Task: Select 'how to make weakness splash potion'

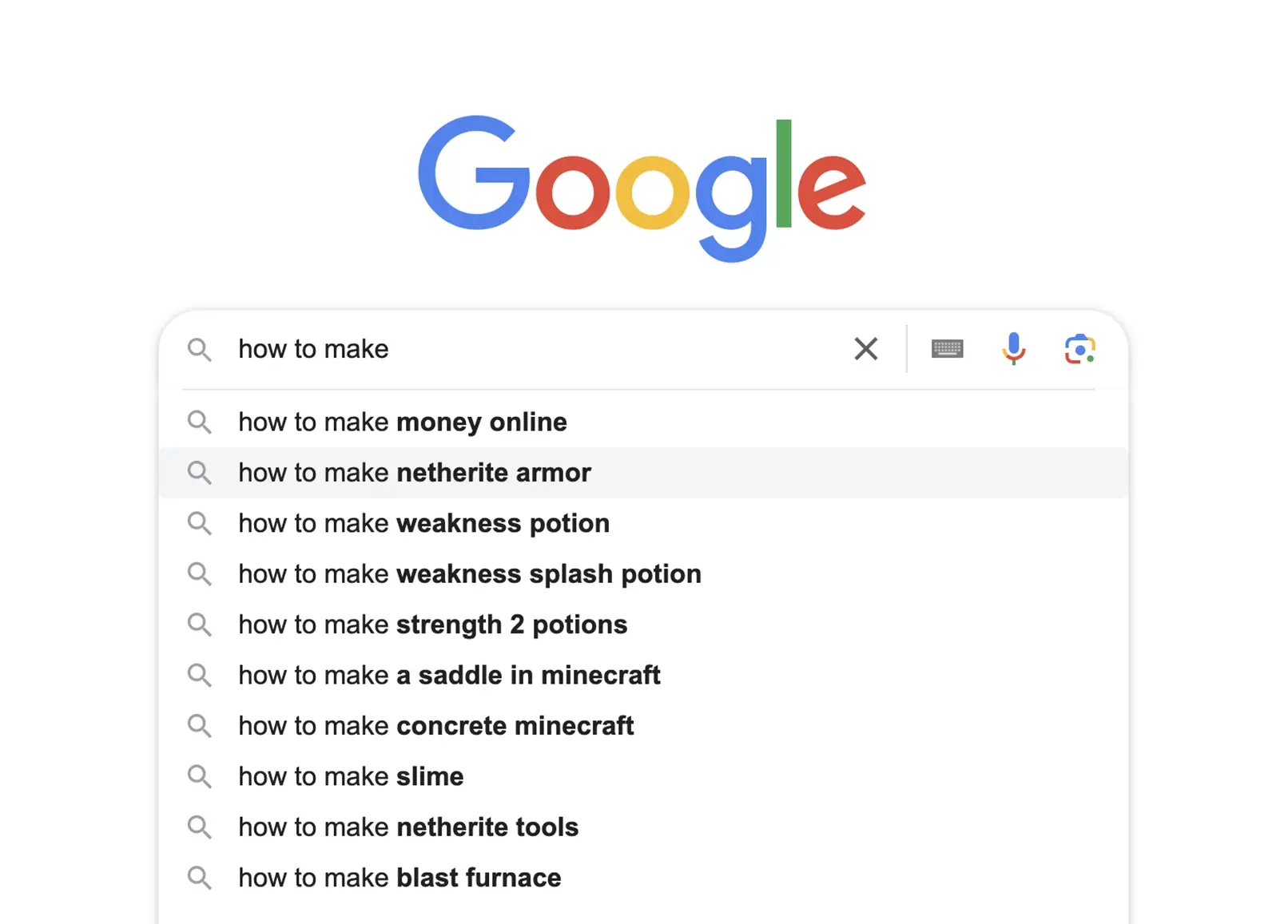Action: pos(470,574)
